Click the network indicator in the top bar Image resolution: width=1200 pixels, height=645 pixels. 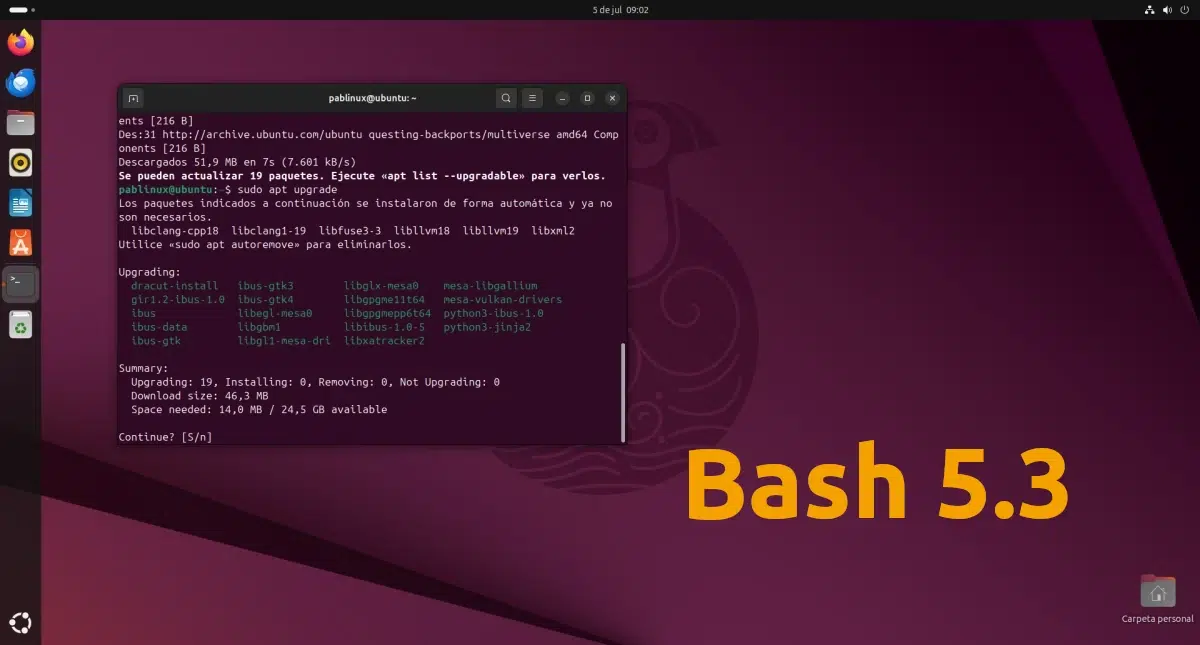point(1148,9)
